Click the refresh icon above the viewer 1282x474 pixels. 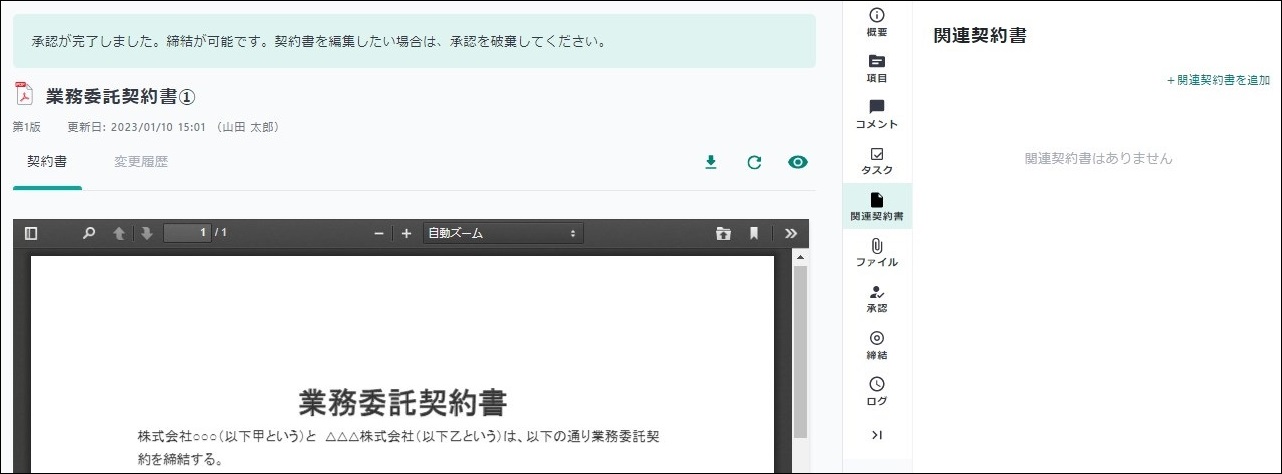(754, 162)
